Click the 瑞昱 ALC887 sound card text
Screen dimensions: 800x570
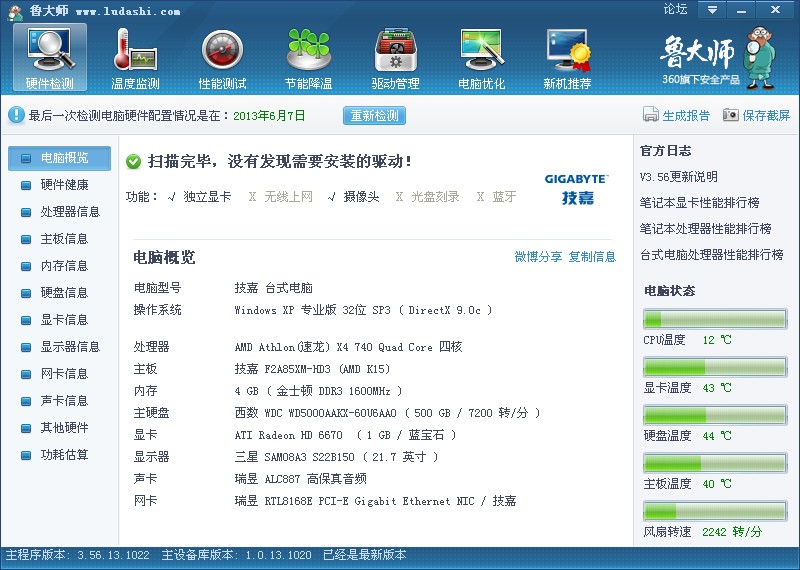301,479
